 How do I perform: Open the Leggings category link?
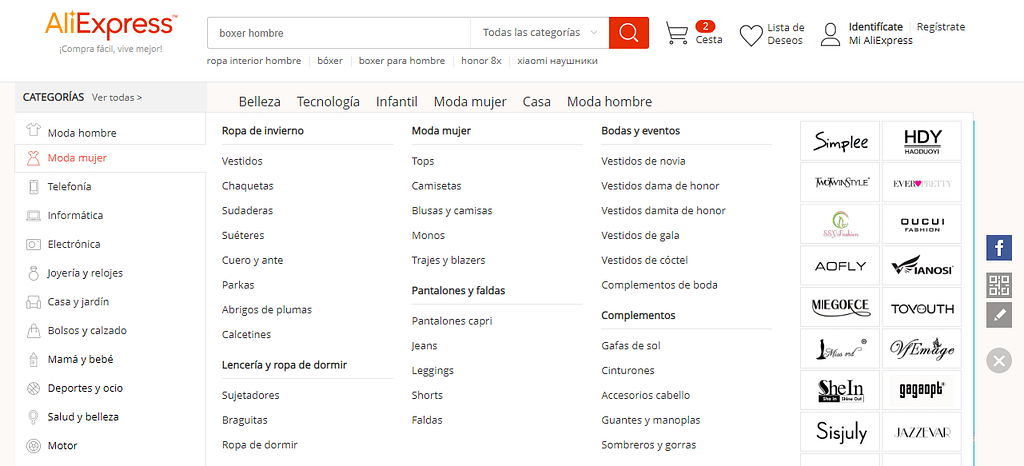pyautogui.click(x=432, y=371)
